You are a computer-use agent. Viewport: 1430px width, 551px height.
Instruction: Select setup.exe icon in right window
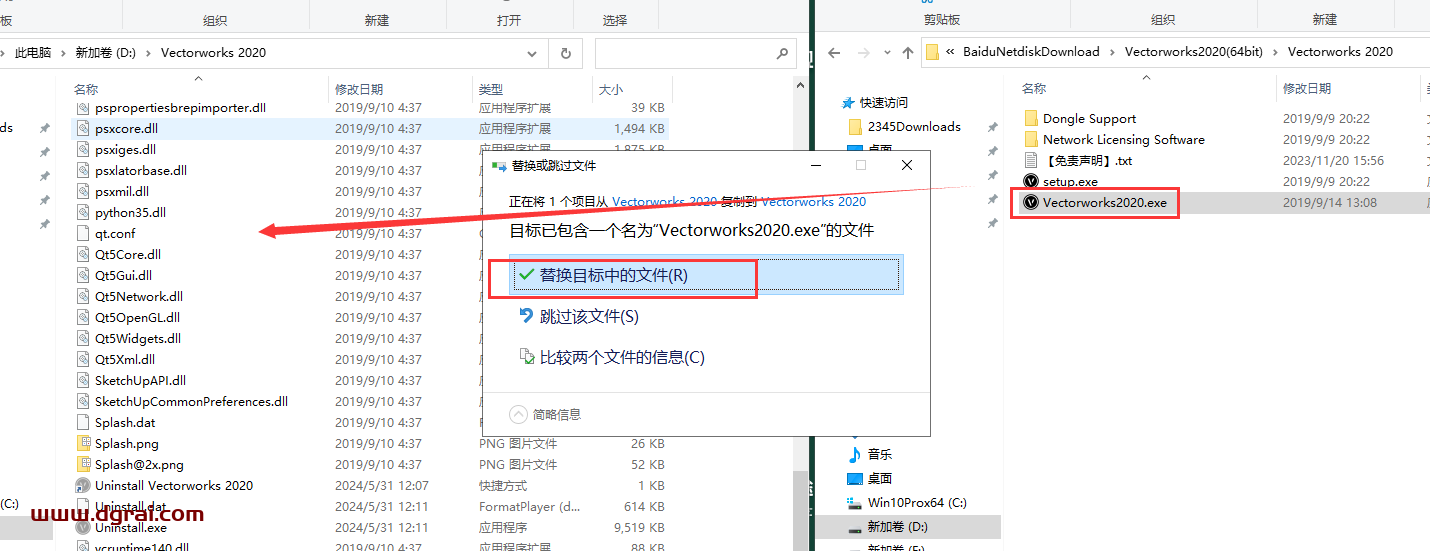pos(1031,181)
